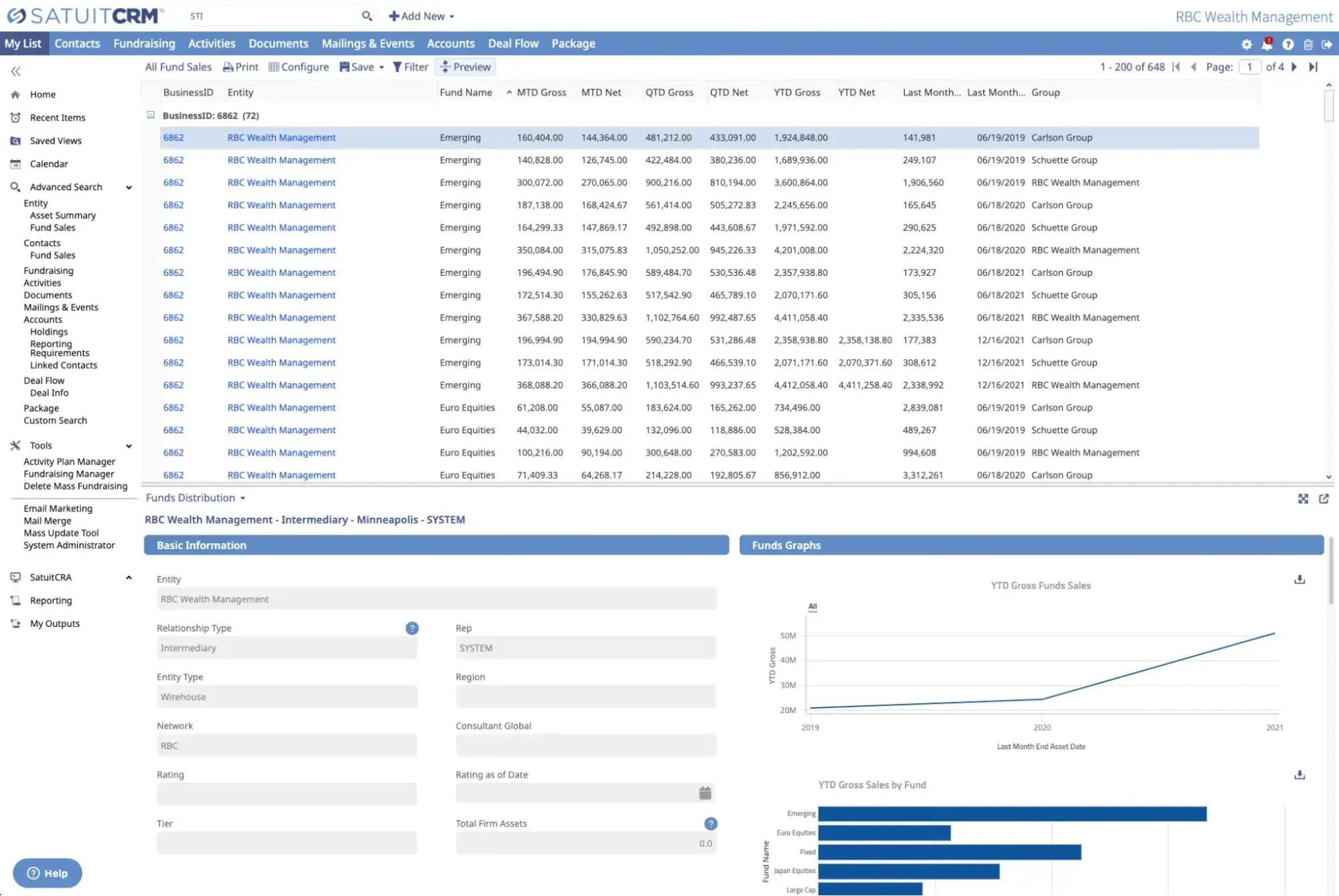
Task: Switch to the Deal Flow tab
Action: 513,43
